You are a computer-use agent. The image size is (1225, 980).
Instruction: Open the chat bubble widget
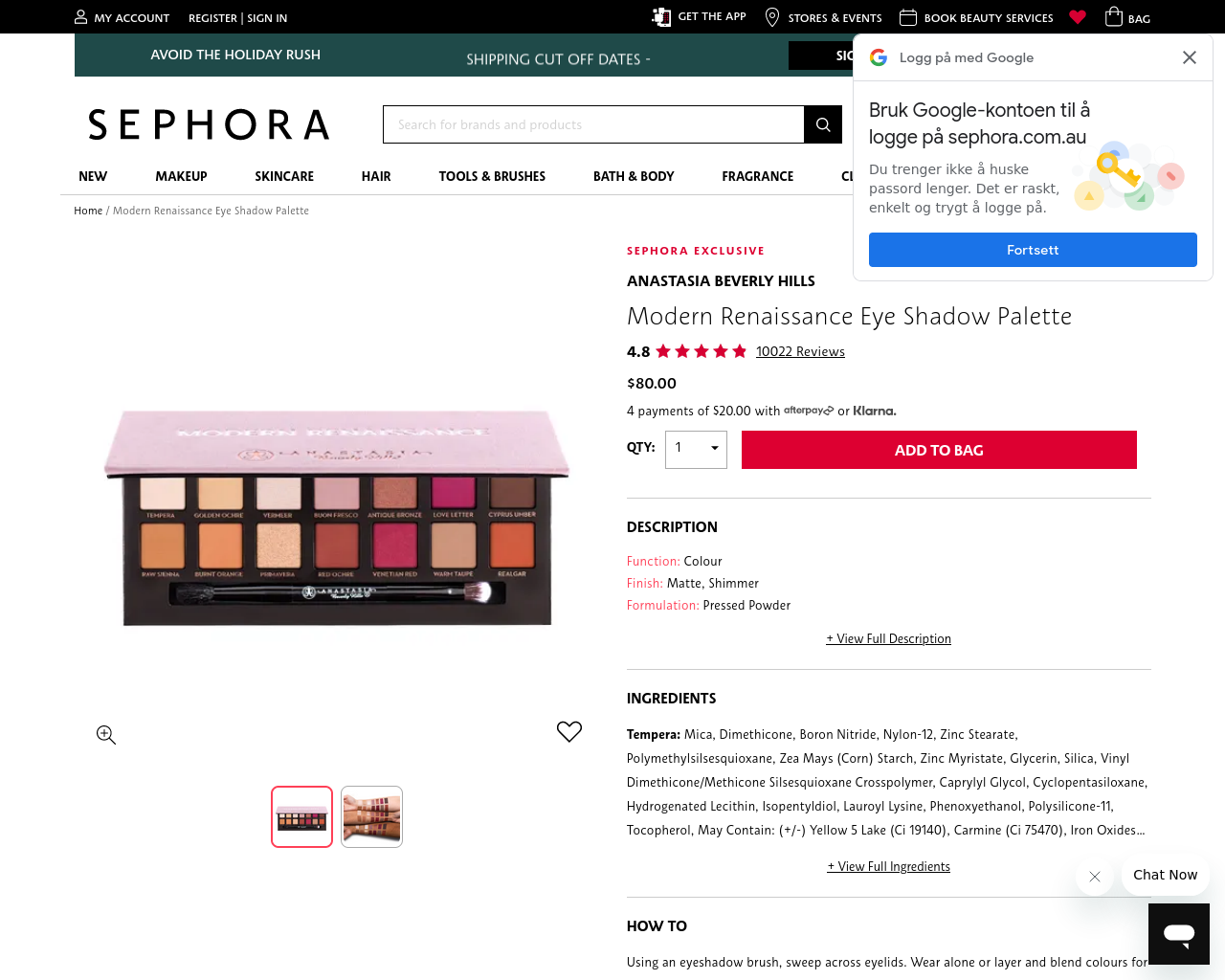[1179, 934]
